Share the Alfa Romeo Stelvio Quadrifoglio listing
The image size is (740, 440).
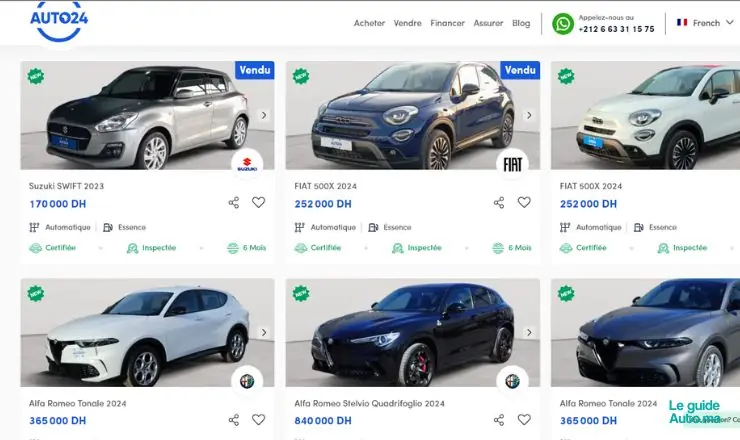[499, 421]
